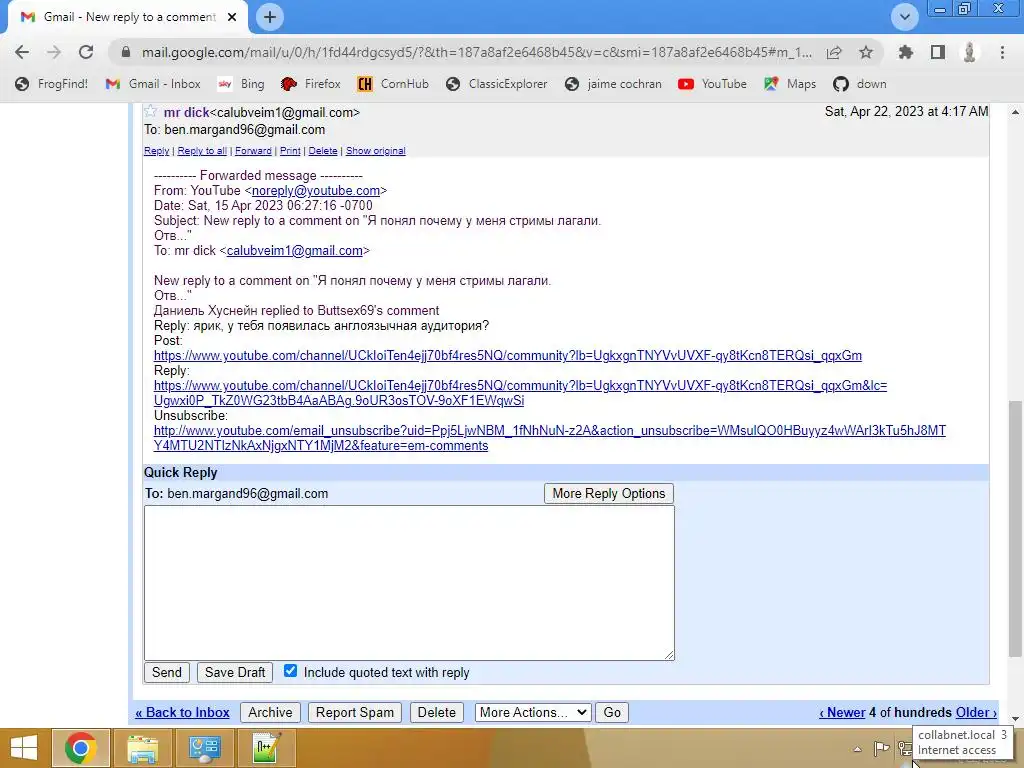Viewport: 1024px width, 768px height.
Task: Click the site lock icon
Action: 126,52
